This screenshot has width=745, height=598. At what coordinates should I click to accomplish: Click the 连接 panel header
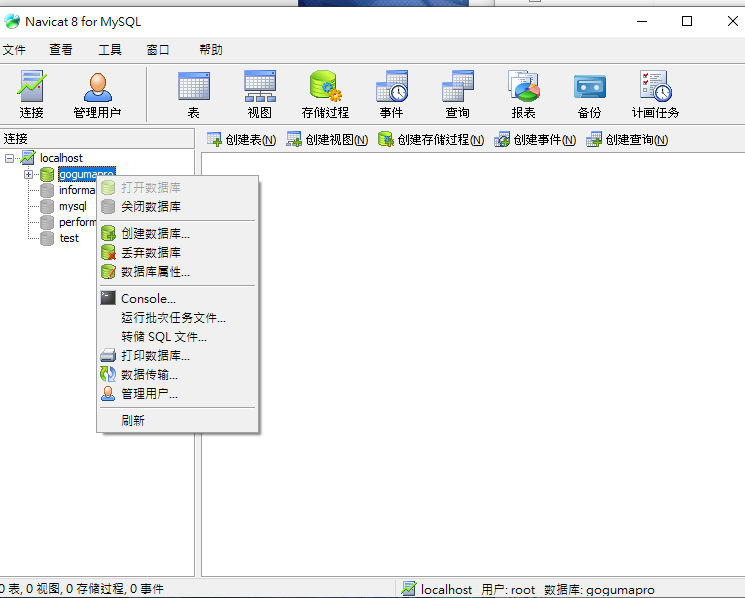click(97, 139)
